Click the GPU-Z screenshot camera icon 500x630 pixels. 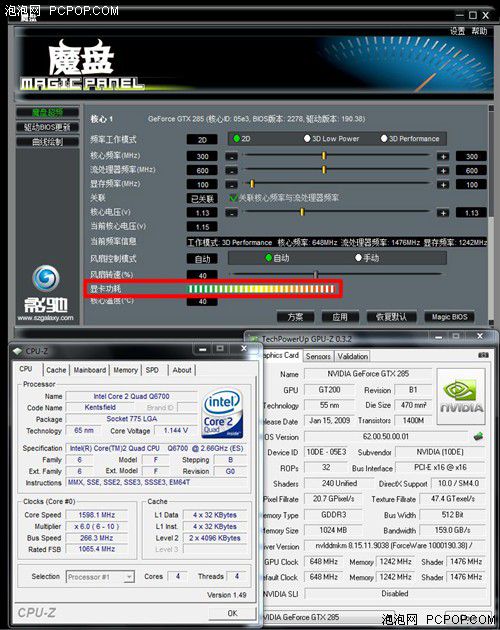pyautogui.click(x=484, y=355)
